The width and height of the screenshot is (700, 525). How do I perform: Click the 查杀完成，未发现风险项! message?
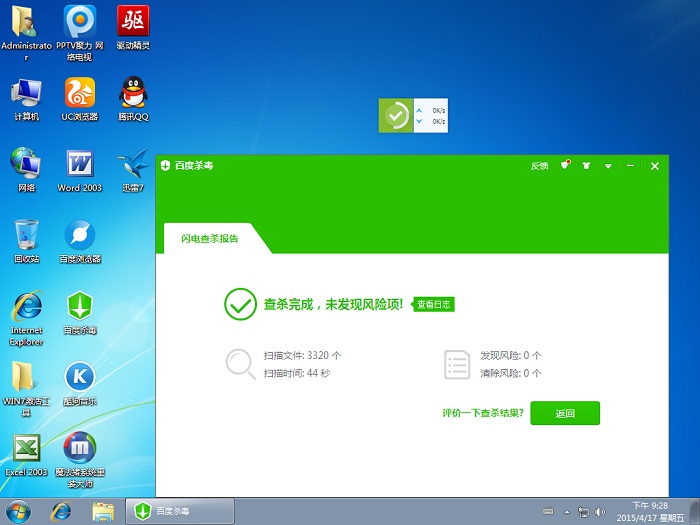pyautogui.click(x=333, y=304)
